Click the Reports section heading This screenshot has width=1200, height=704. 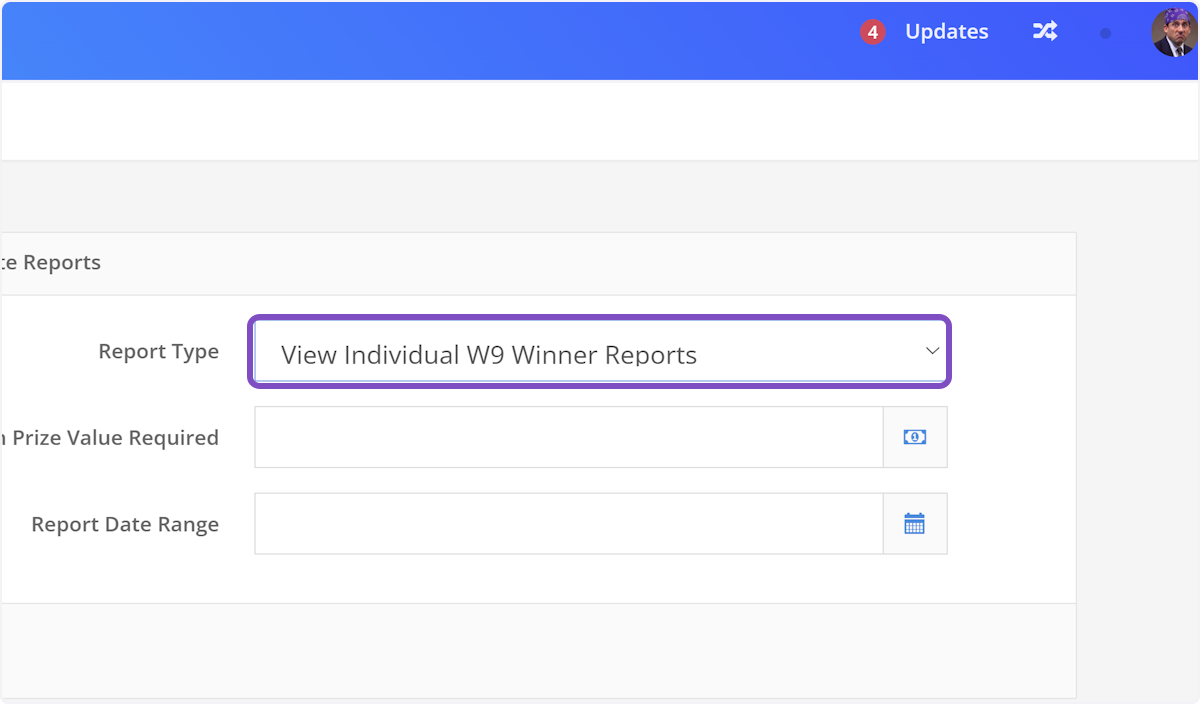tap(50, 262)
